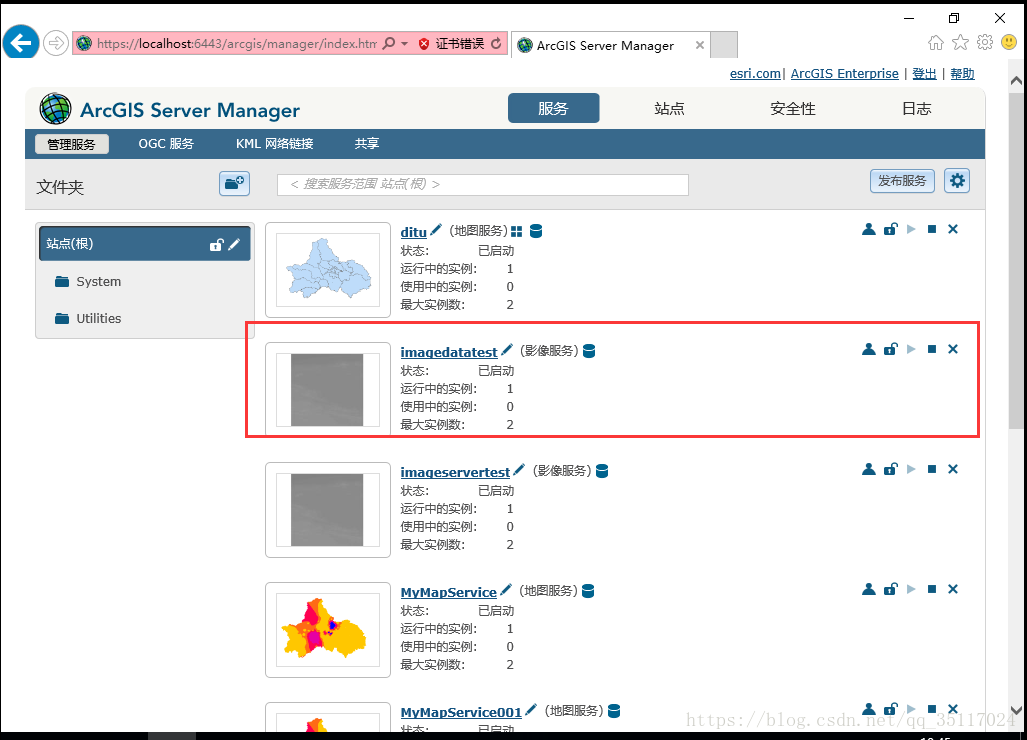Edit imageservertest via pencil icon
The height and width of the screenshot is (740, 1027).
pos(519,470)
